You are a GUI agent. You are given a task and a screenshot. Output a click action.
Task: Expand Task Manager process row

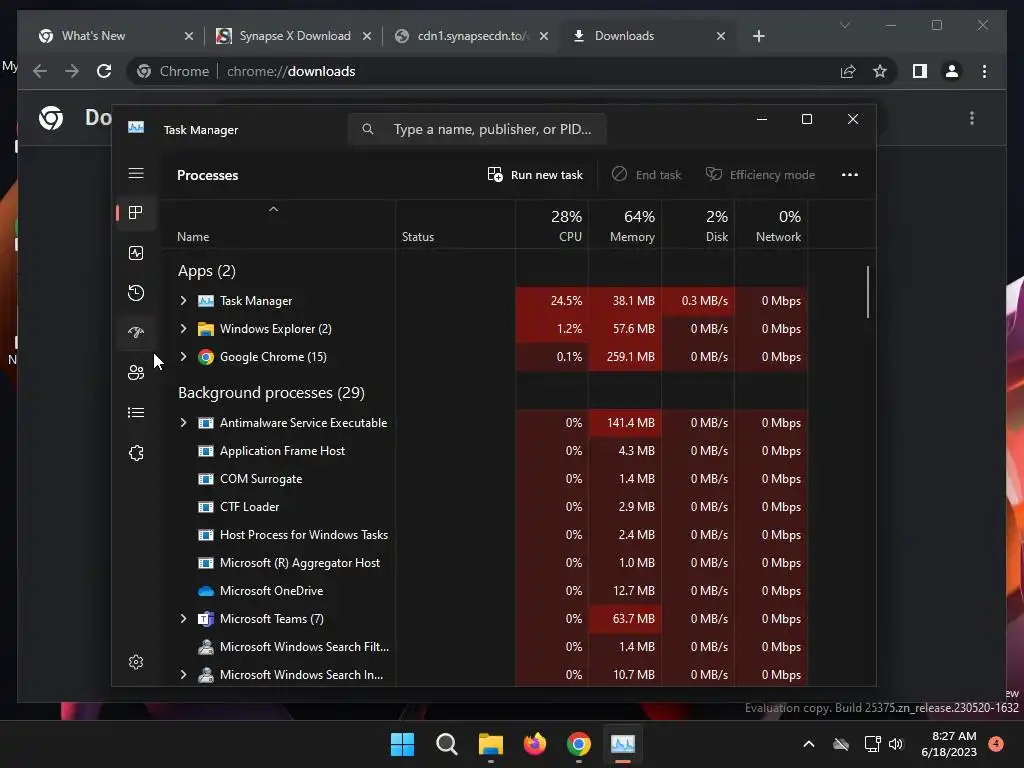click(x=184, y=300)
